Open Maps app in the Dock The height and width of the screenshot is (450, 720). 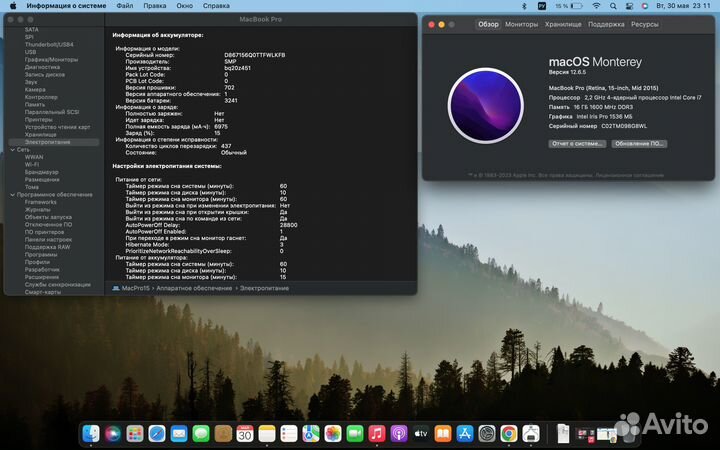pyautogui.click(x=311, y=433)
